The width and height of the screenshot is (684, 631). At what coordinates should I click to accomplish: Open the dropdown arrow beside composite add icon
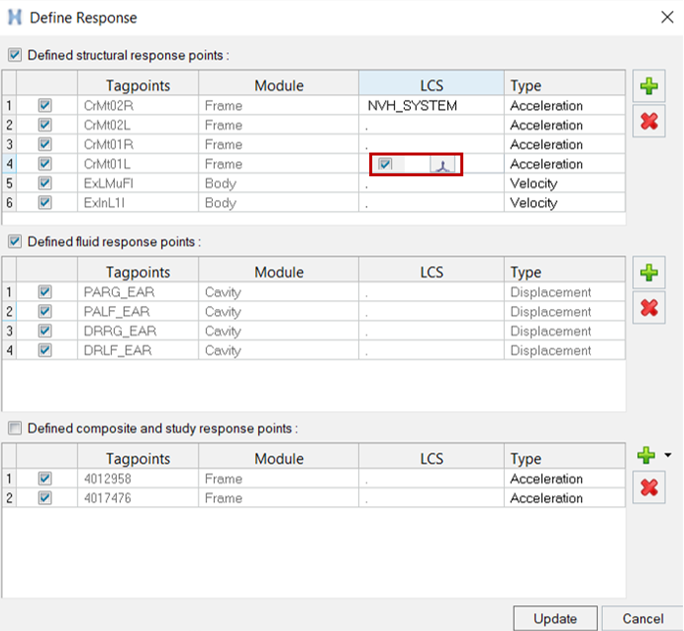click(x=667, y=455)
